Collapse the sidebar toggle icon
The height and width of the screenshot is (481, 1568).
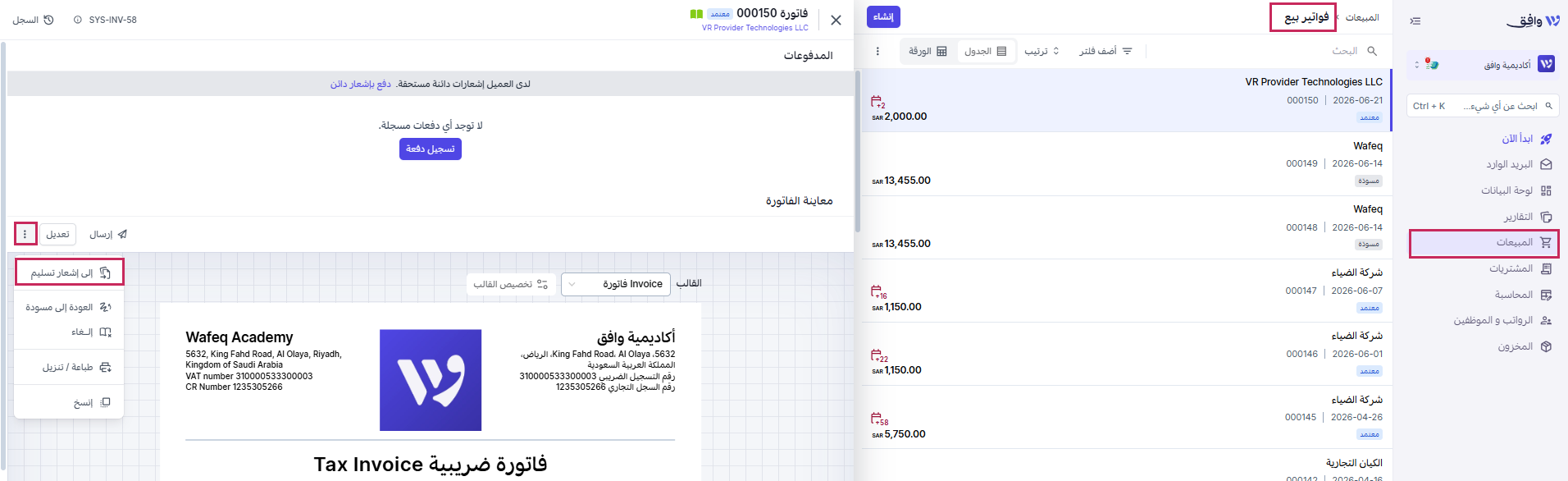(1415, 21)
